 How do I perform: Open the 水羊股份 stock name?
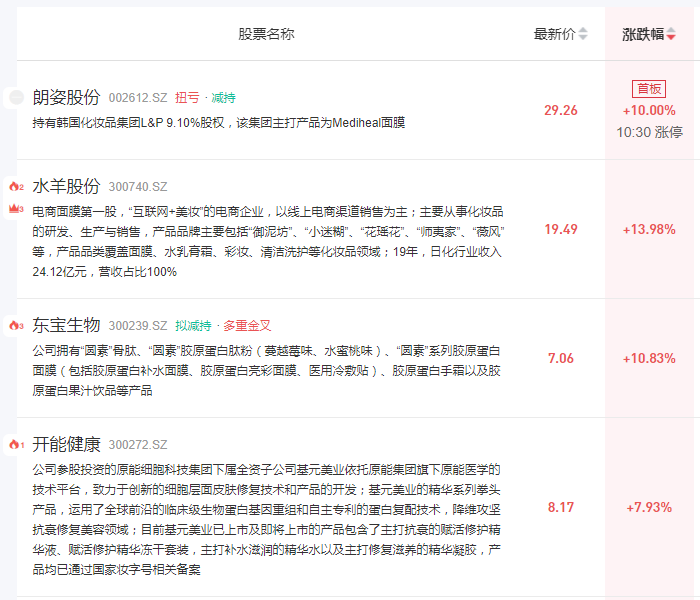point(66,186)
